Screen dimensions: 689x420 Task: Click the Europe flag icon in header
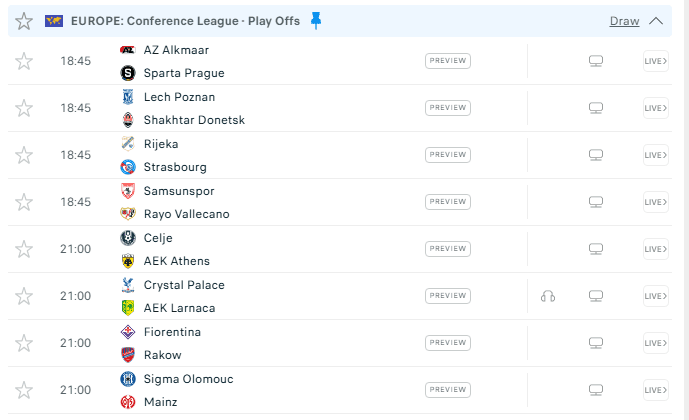[55, 21]
